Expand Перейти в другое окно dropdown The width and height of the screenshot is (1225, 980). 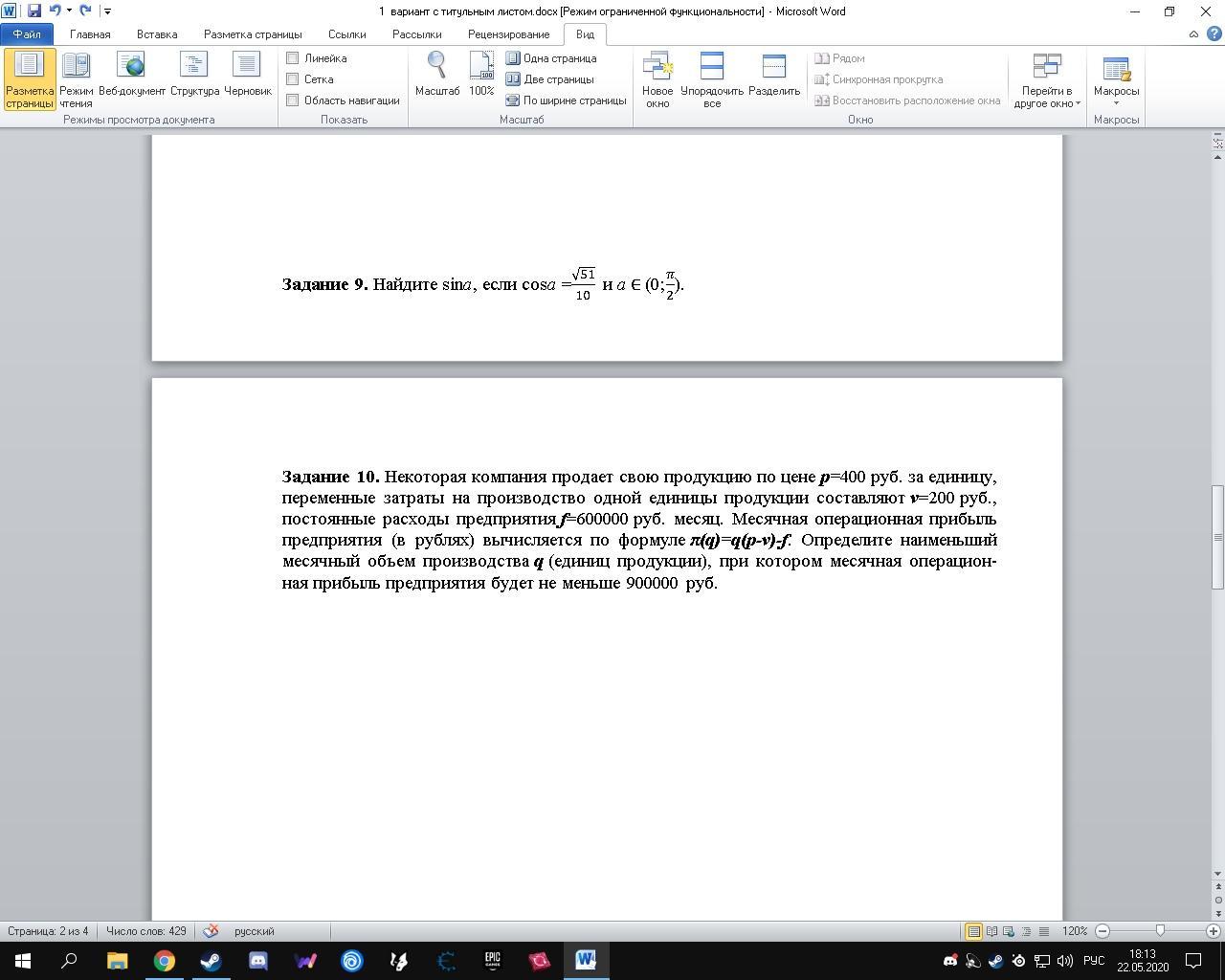1047,79
